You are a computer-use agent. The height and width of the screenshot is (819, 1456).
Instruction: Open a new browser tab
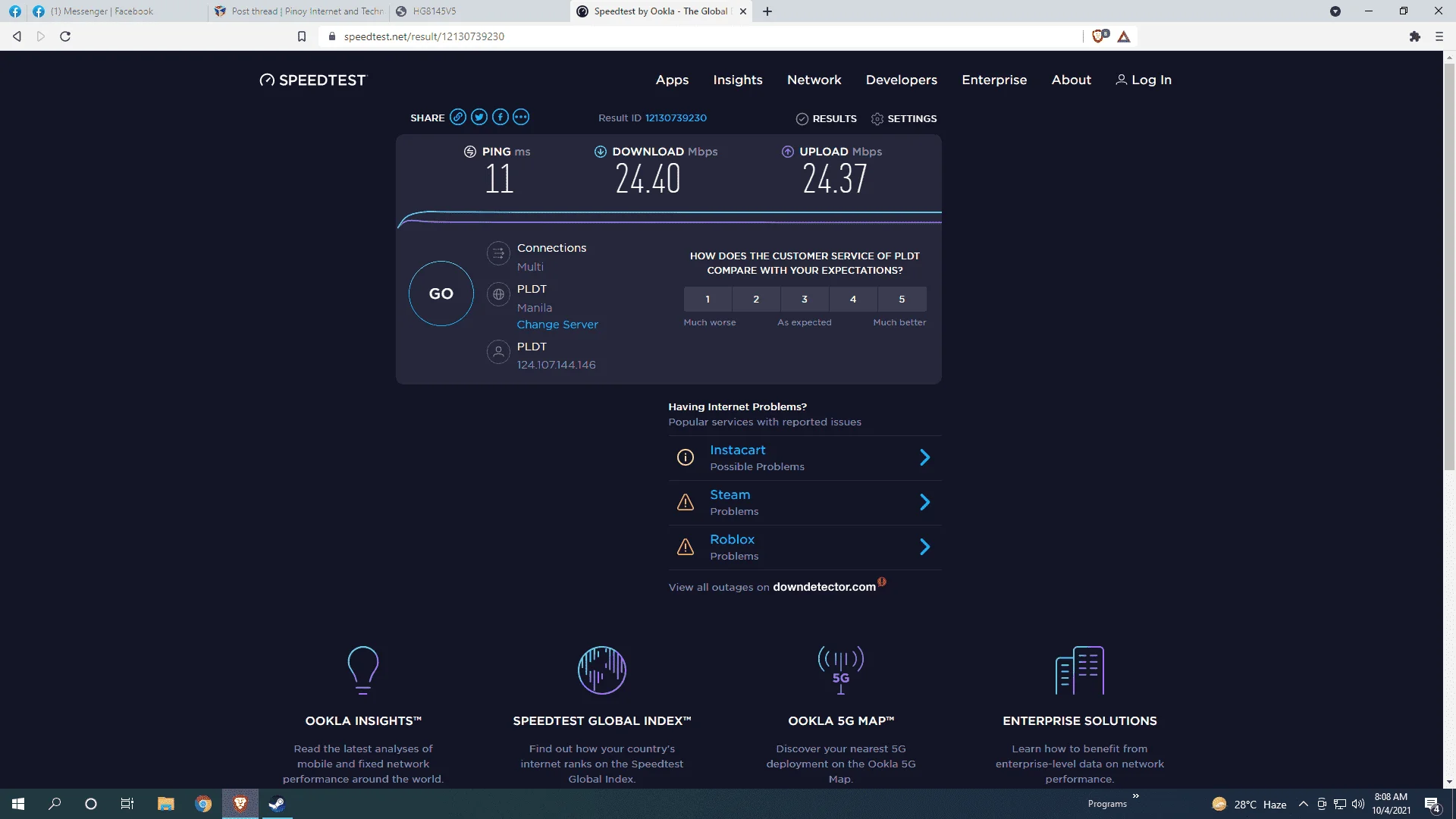click(x=767, y=11)
